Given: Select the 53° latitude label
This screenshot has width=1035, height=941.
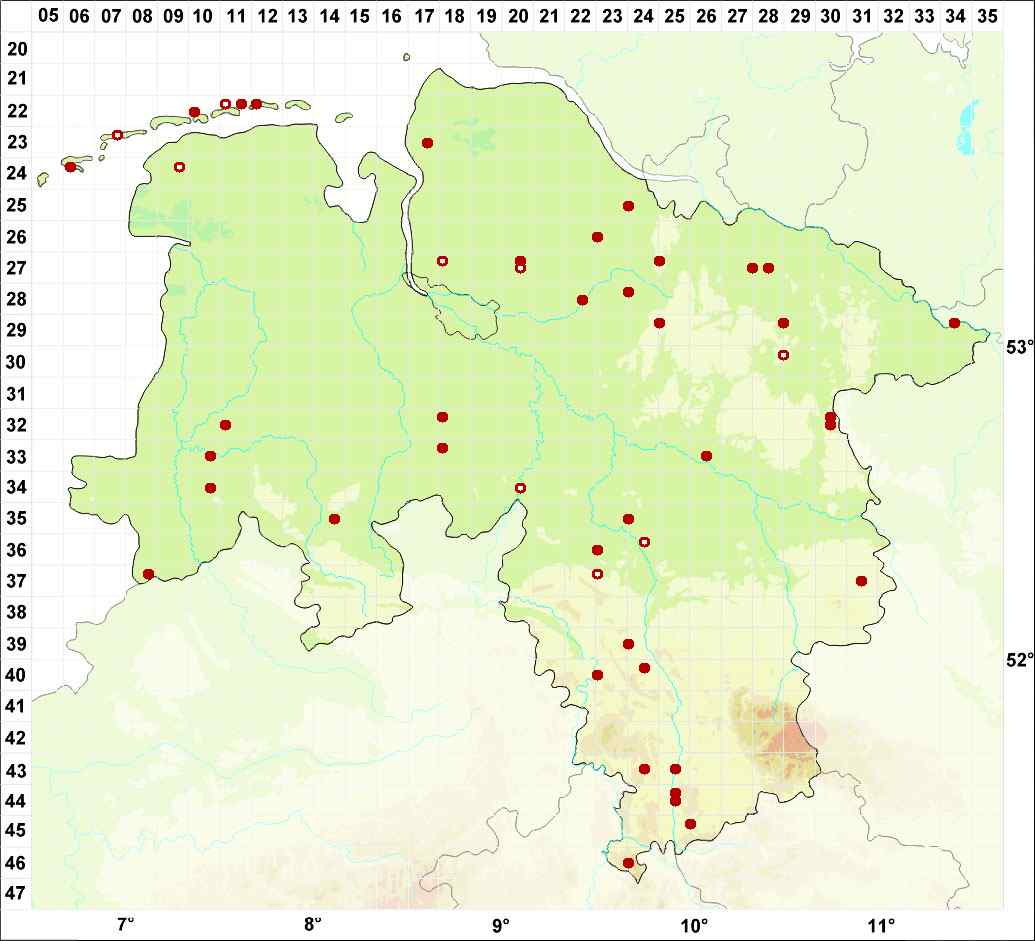Looking at the screenshot, I should [x=1018, y=347].
